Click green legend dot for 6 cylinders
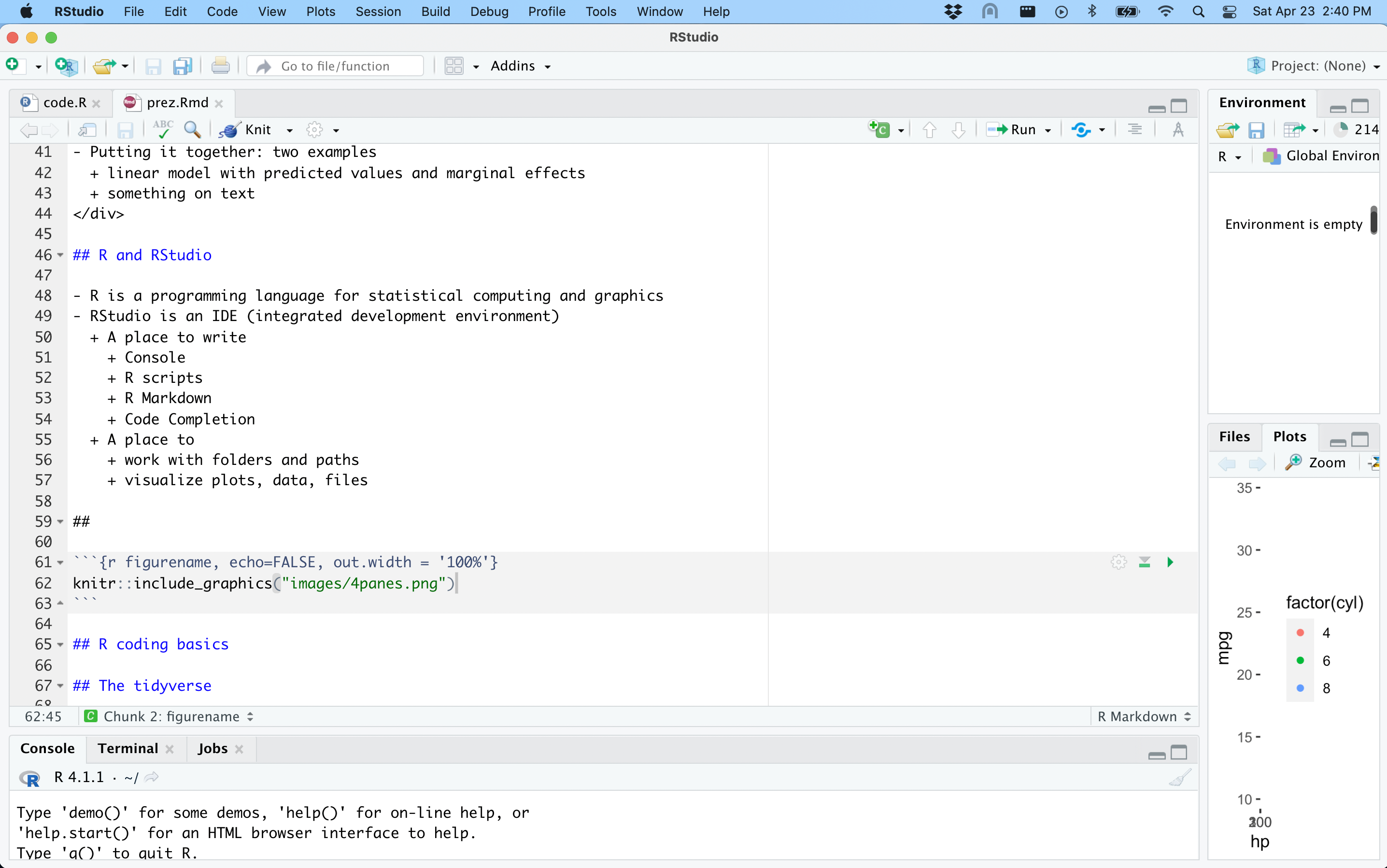 click(1300, 660)
